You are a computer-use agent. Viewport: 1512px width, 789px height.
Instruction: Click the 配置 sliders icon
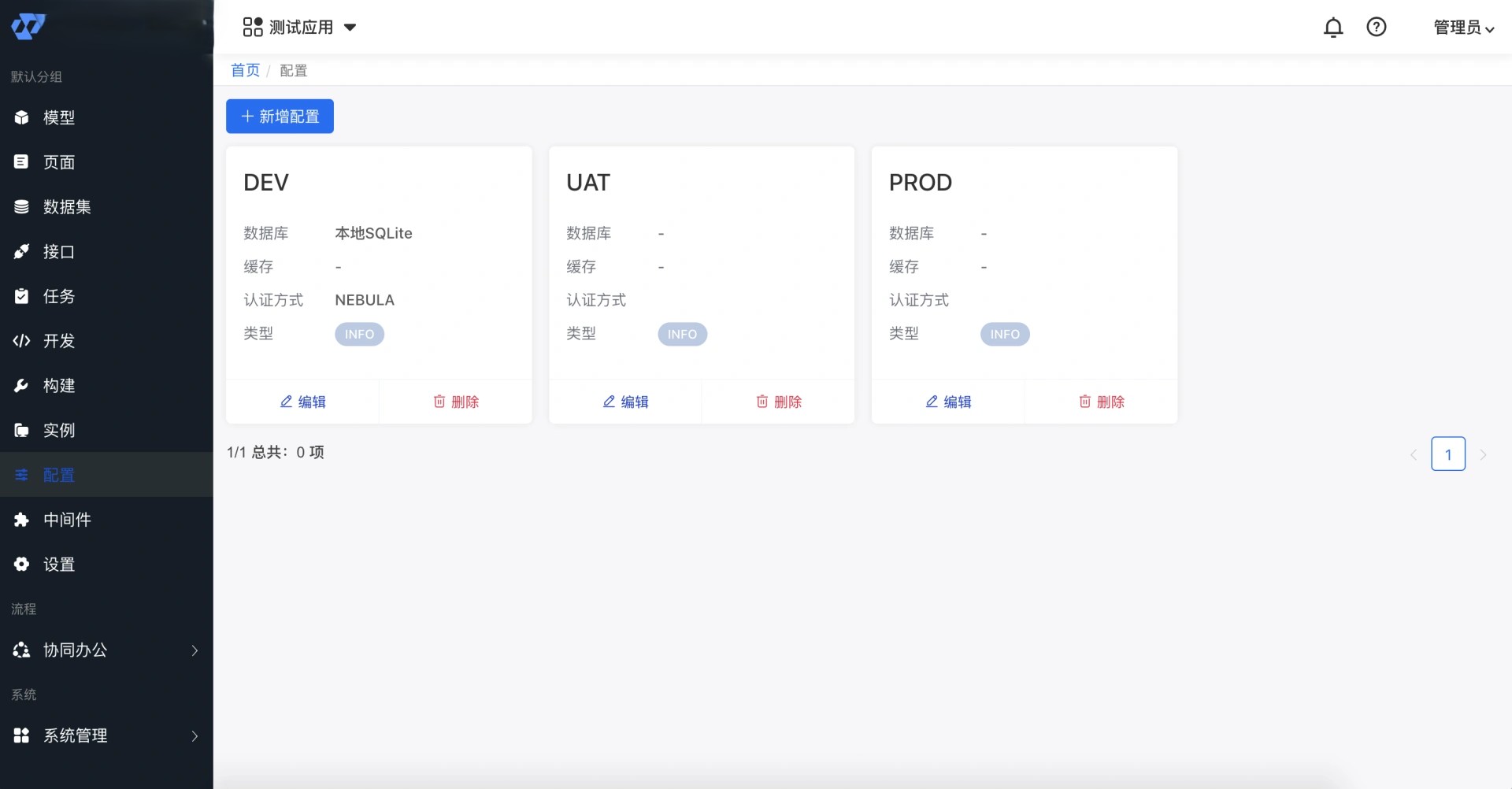click(x=21, y=475)
